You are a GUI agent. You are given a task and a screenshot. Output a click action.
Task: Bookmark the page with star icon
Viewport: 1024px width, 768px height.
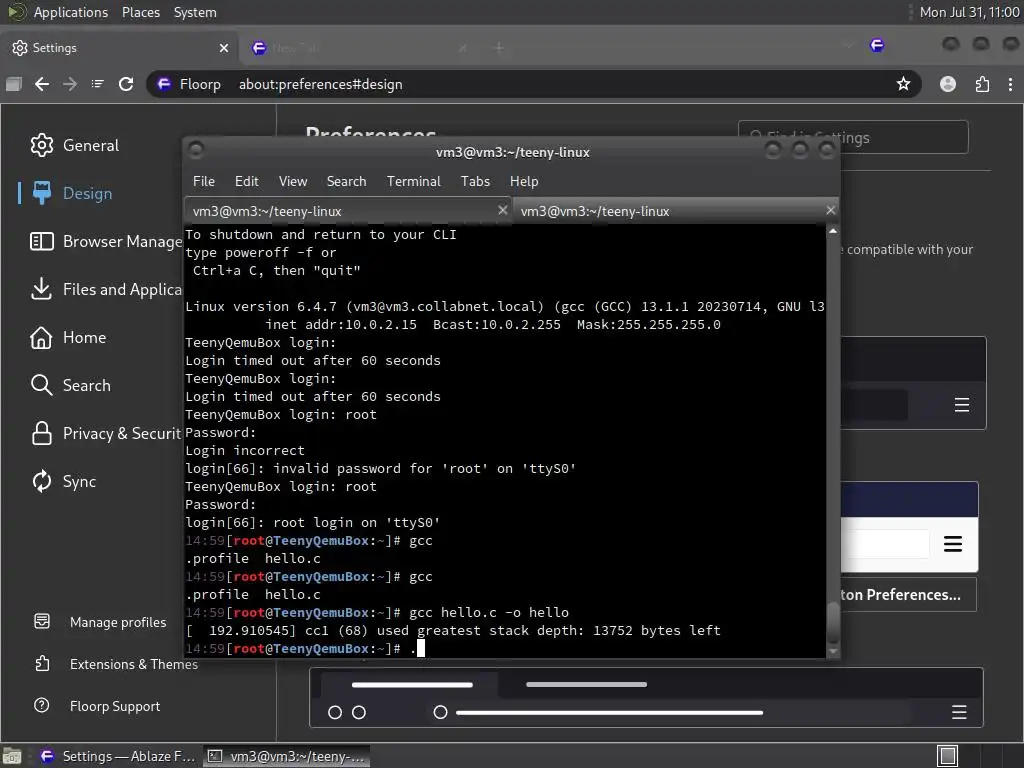pos(903,84)
